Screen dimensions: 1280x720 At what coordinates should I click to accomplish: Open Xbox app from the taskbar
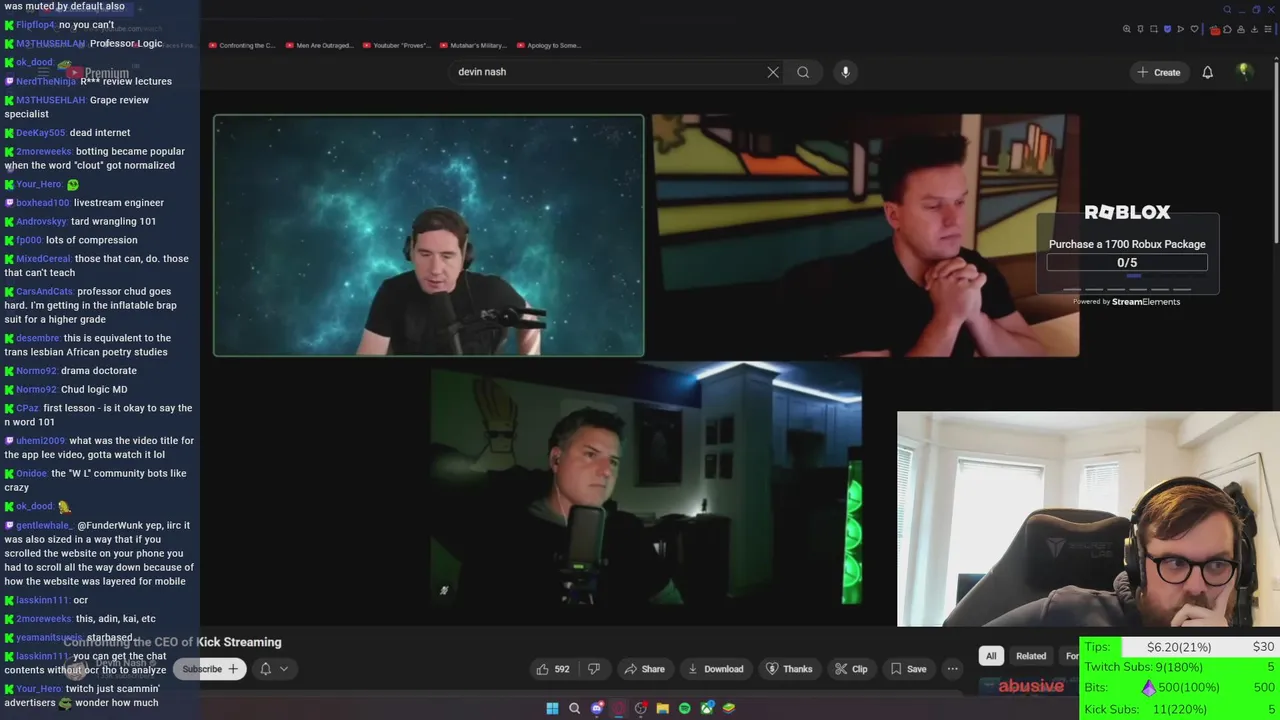click(x=707, y=708)
